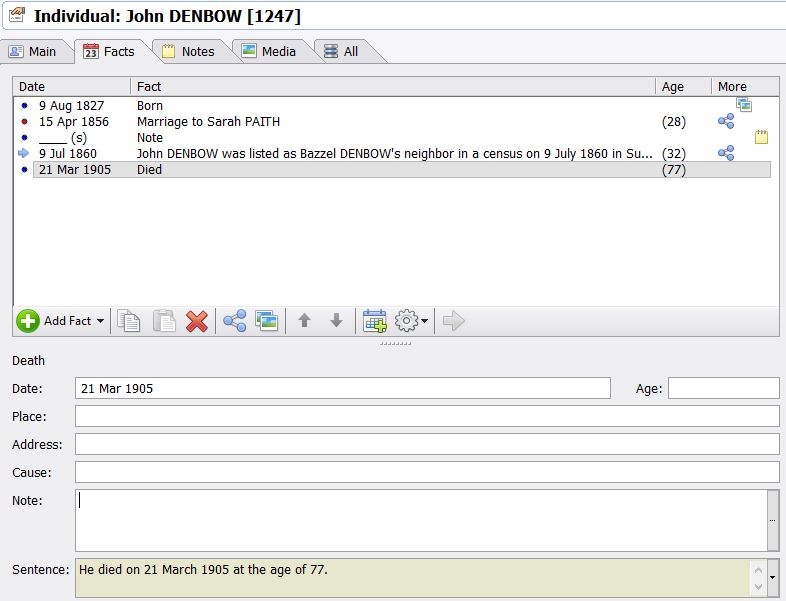The height and width of the screenshot is (601, 786).
Task: Click the Date column header
Action: [x=70, y=86]
